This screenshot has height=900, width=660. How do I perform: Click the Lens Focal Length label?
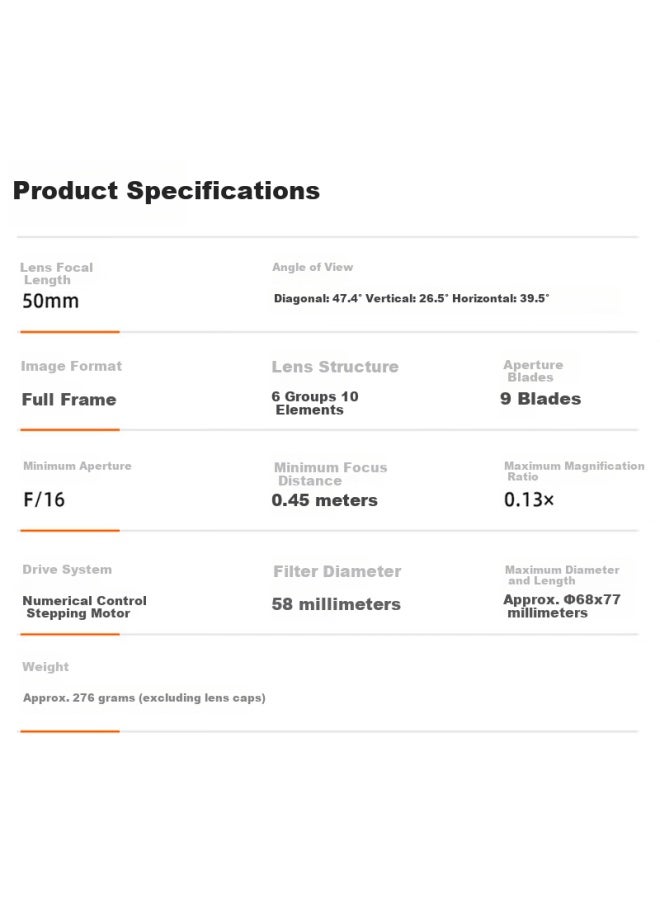(x=56, y=274)
